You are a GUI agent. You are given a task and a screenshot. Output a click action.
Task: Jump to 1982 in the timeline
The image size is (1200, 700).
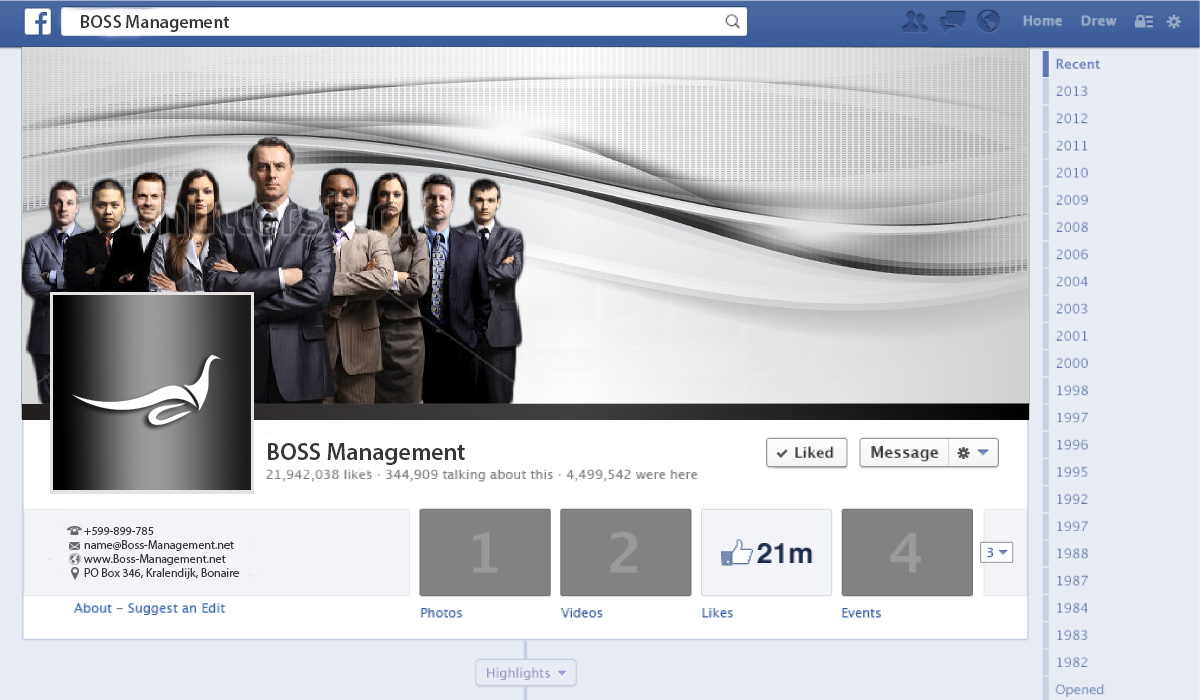click(x=1071, y=662)
